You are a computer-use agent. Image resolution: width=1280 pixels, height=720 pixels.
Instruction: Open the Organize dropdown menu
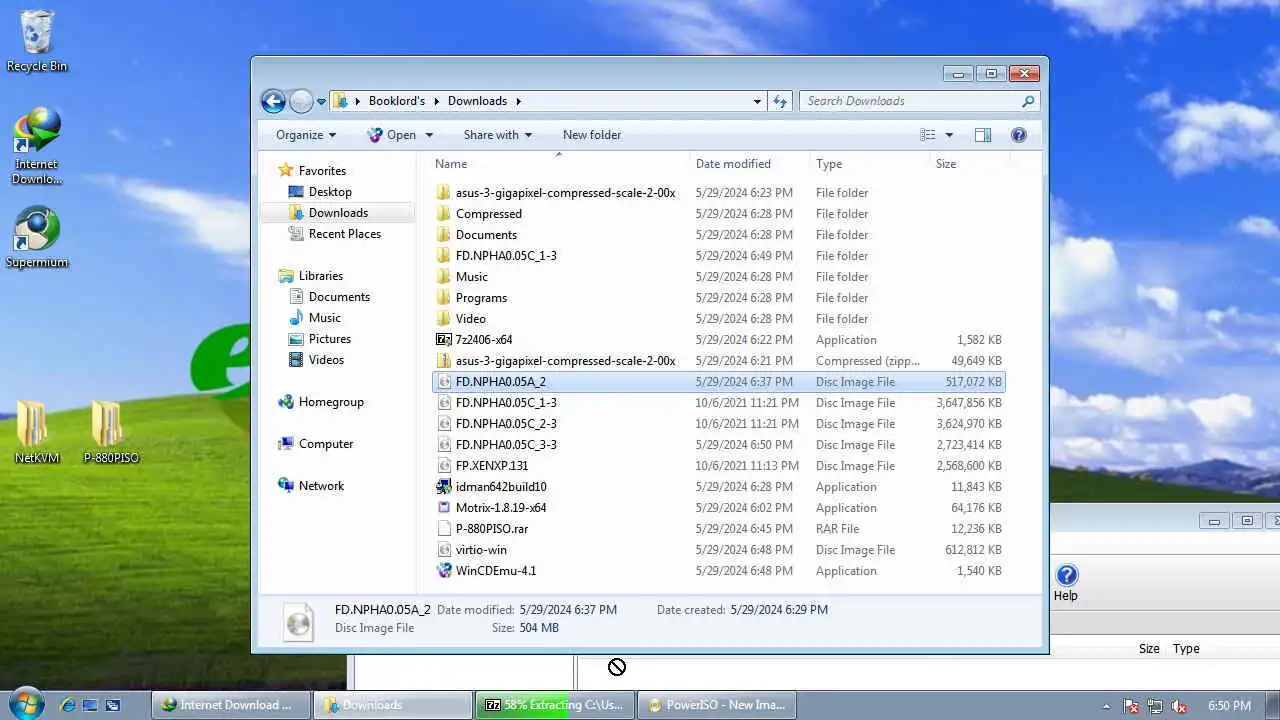coord(306,135)
